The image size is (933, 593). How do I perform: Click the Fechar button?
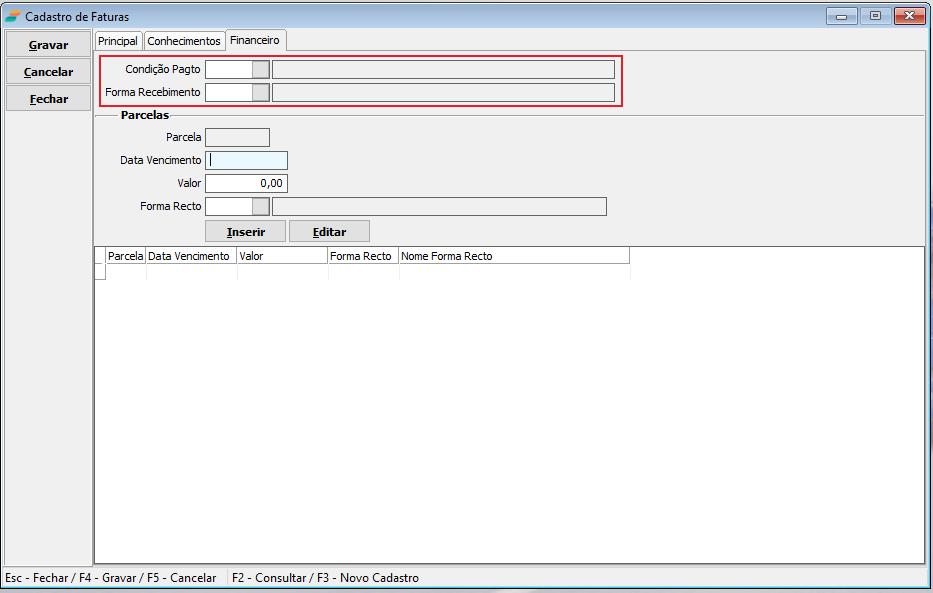tap(48, 99)
